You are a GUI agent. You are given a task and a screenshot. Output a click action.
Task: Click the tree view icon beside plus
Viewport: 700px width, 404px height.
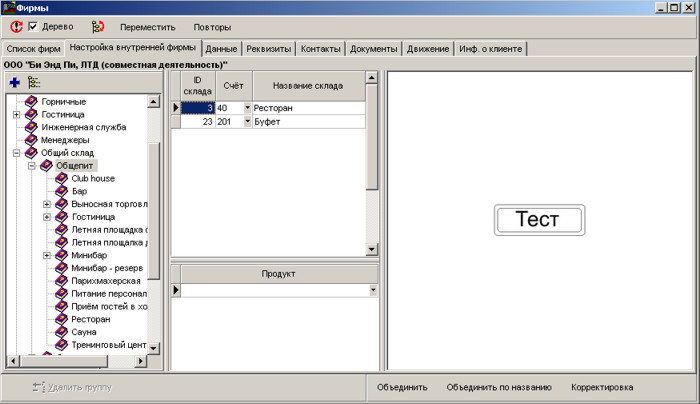coord(33,81)
